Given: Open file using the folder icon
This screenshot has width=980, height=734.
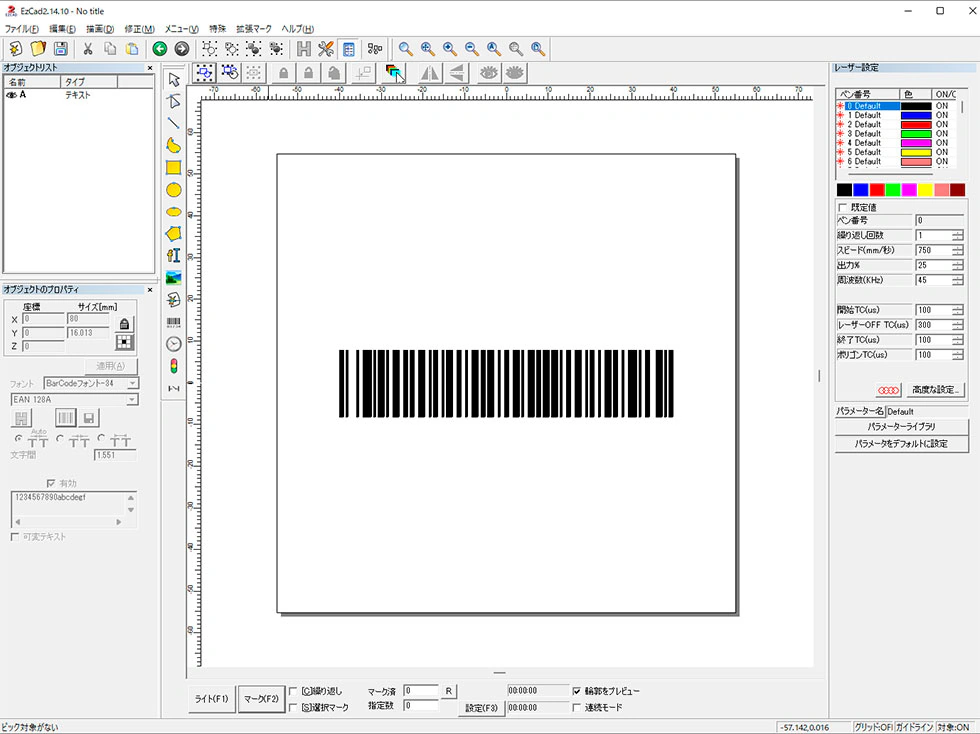Looking at the screenshot, I should 38,49.
